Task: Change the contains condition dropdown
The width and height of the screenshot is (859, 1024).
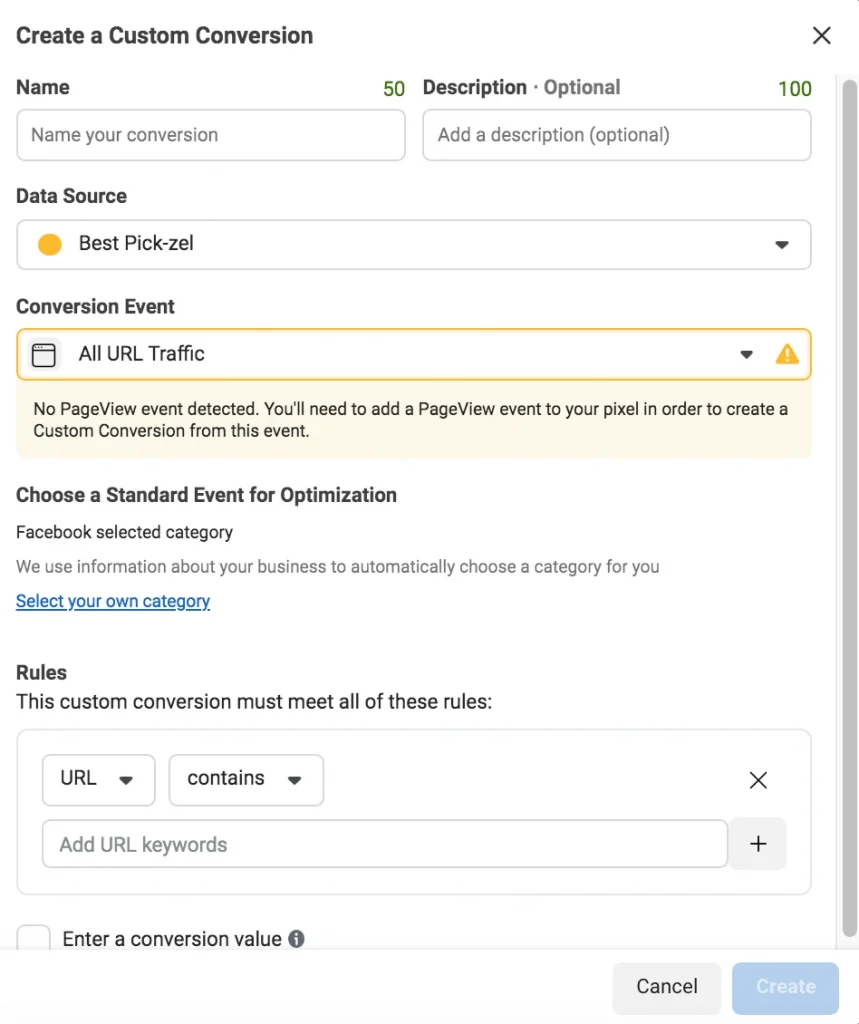Action: click(x=246, y=780)
